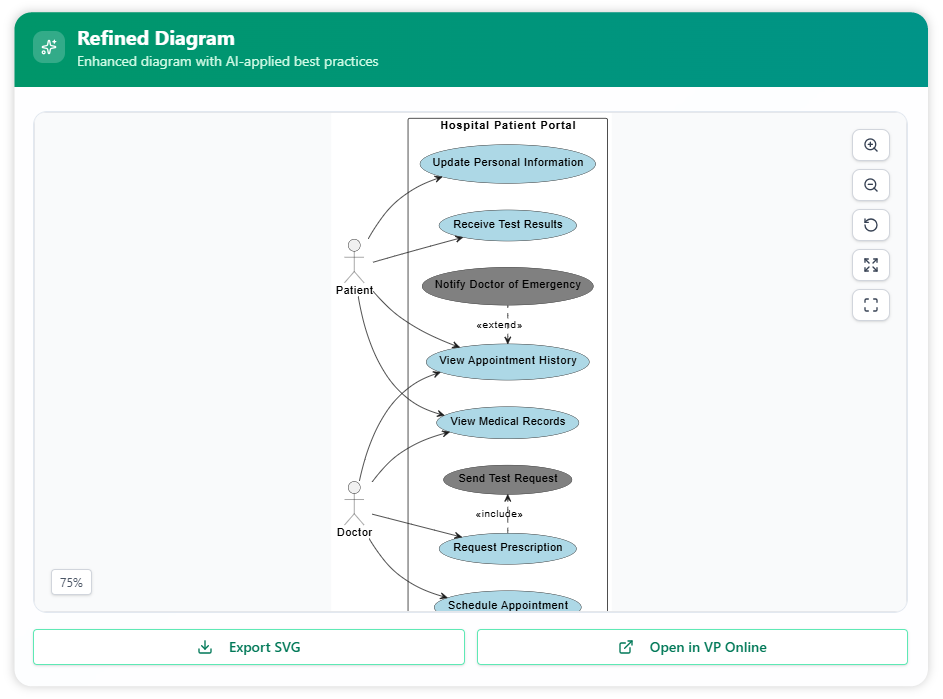Select the View Appointment History use case
Viewport: 943px width, 699px height.
pyautogui.click(x=508, y=361)
